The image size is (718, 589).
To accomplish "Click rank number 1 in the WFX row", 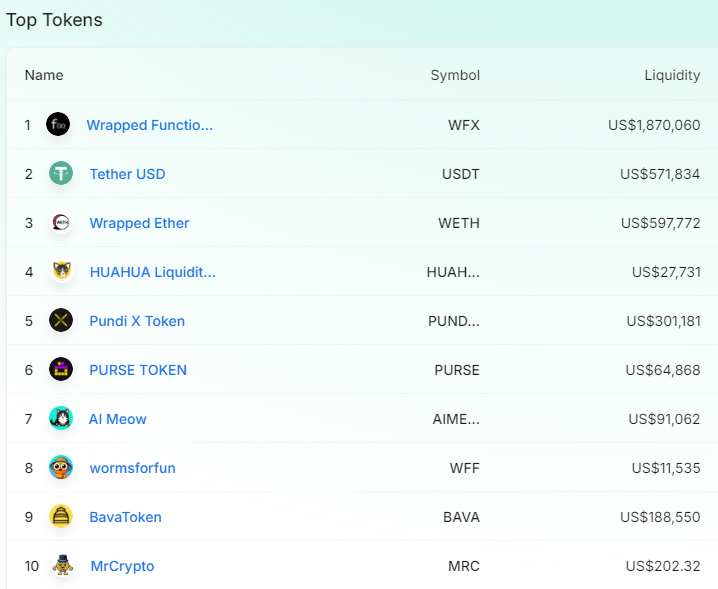I will pos(27,125).
